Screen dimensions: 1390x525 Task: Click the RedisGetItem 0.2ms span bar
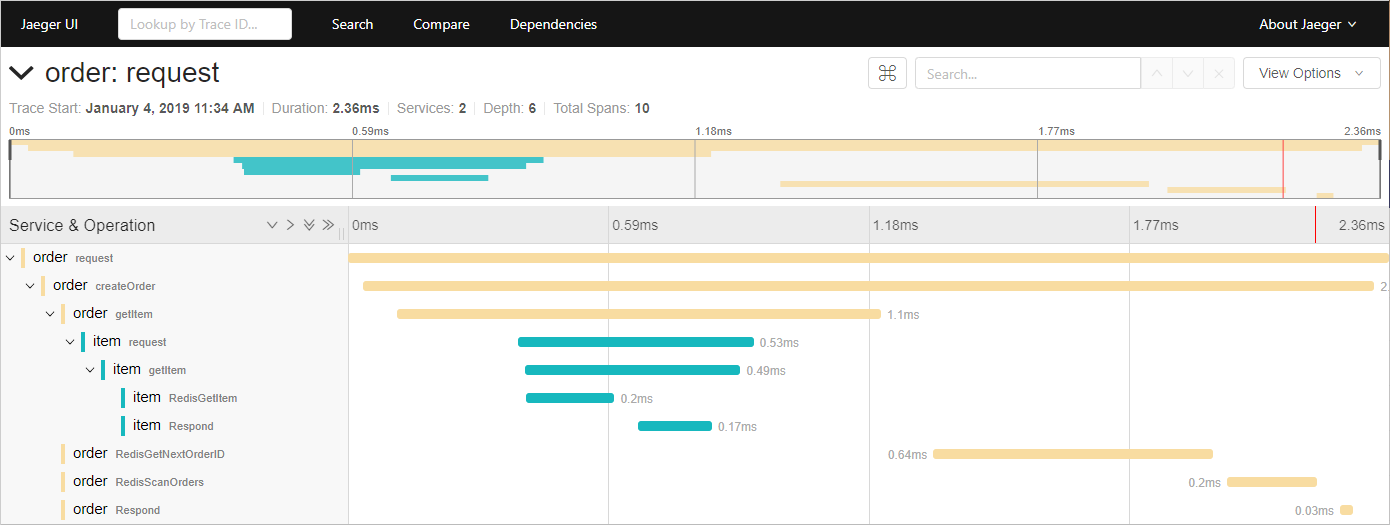tap(570, 398)
